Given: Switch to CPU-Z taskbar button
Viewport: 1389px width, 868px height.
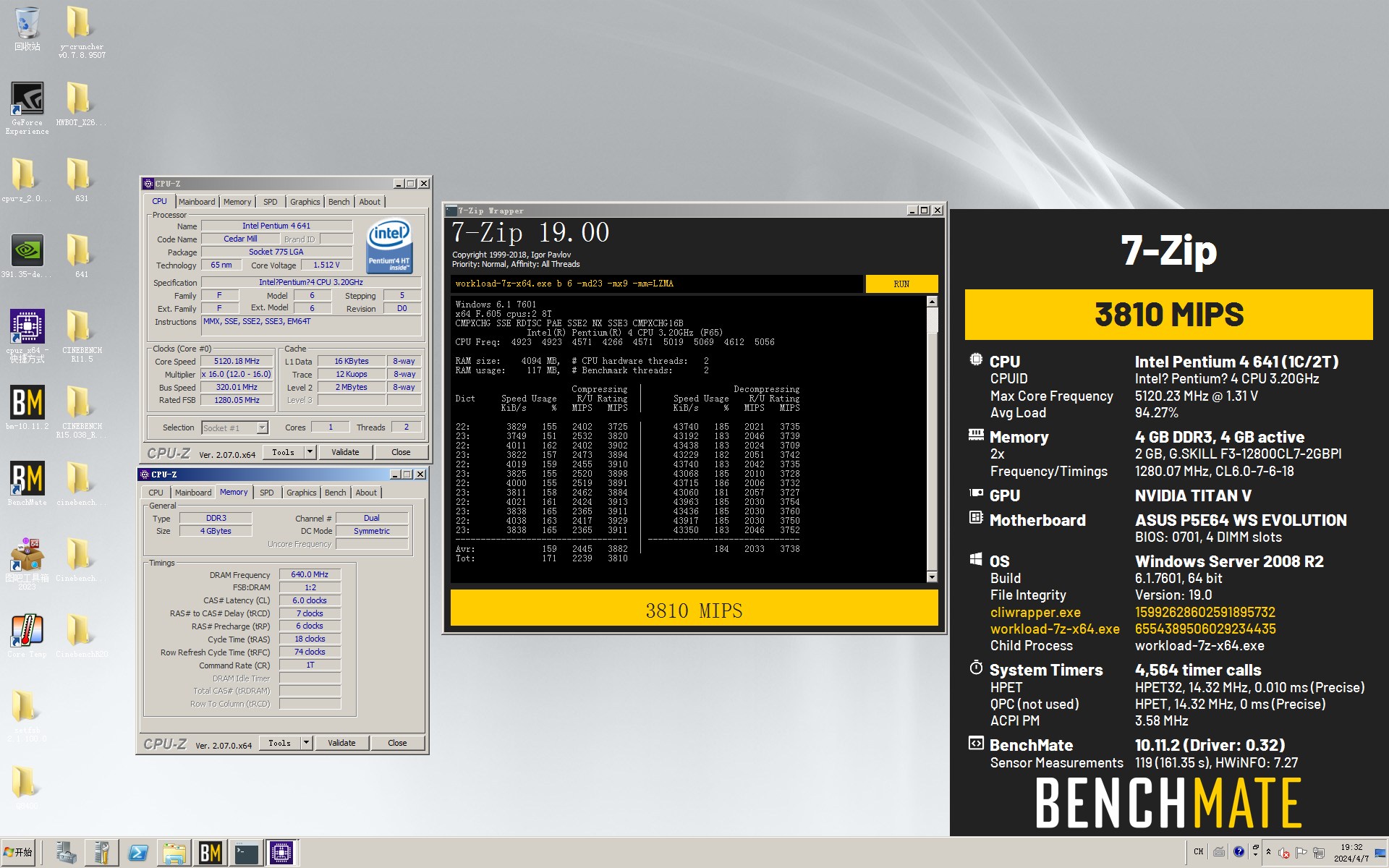Looking at the screenshot, I should coord(282,854).
